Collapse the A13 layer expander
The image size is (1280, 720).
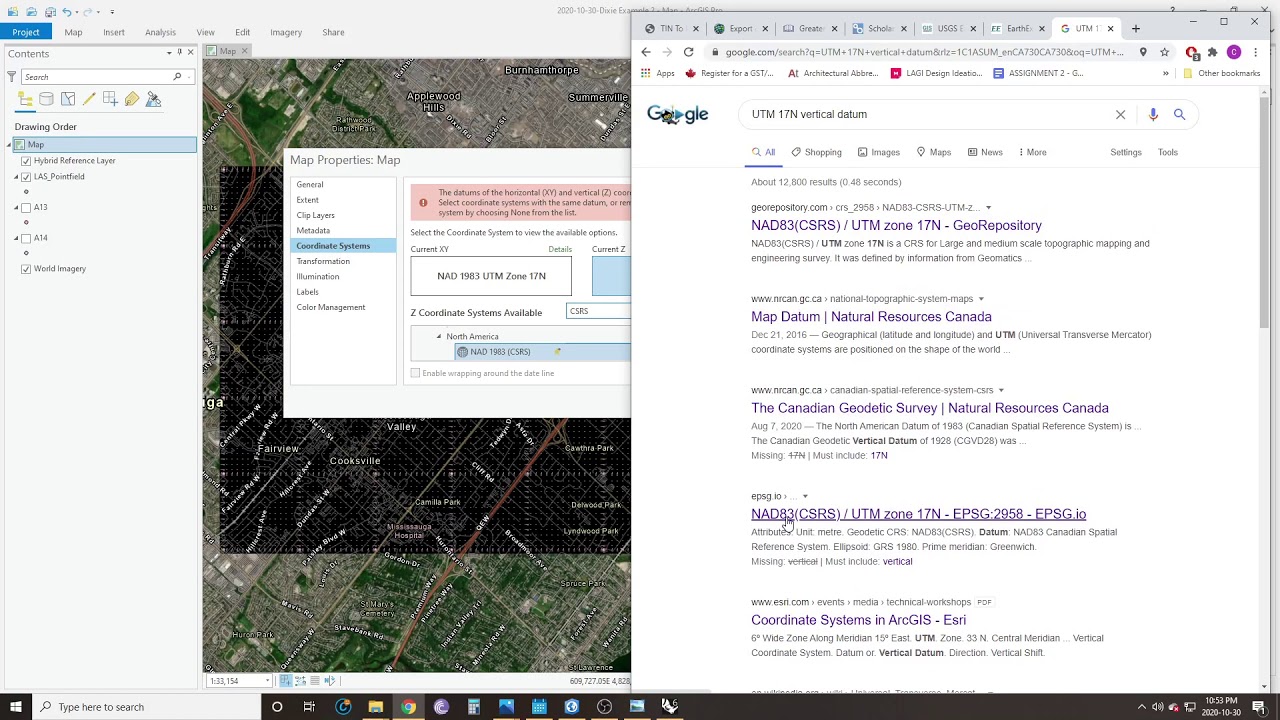pos(16,208)
